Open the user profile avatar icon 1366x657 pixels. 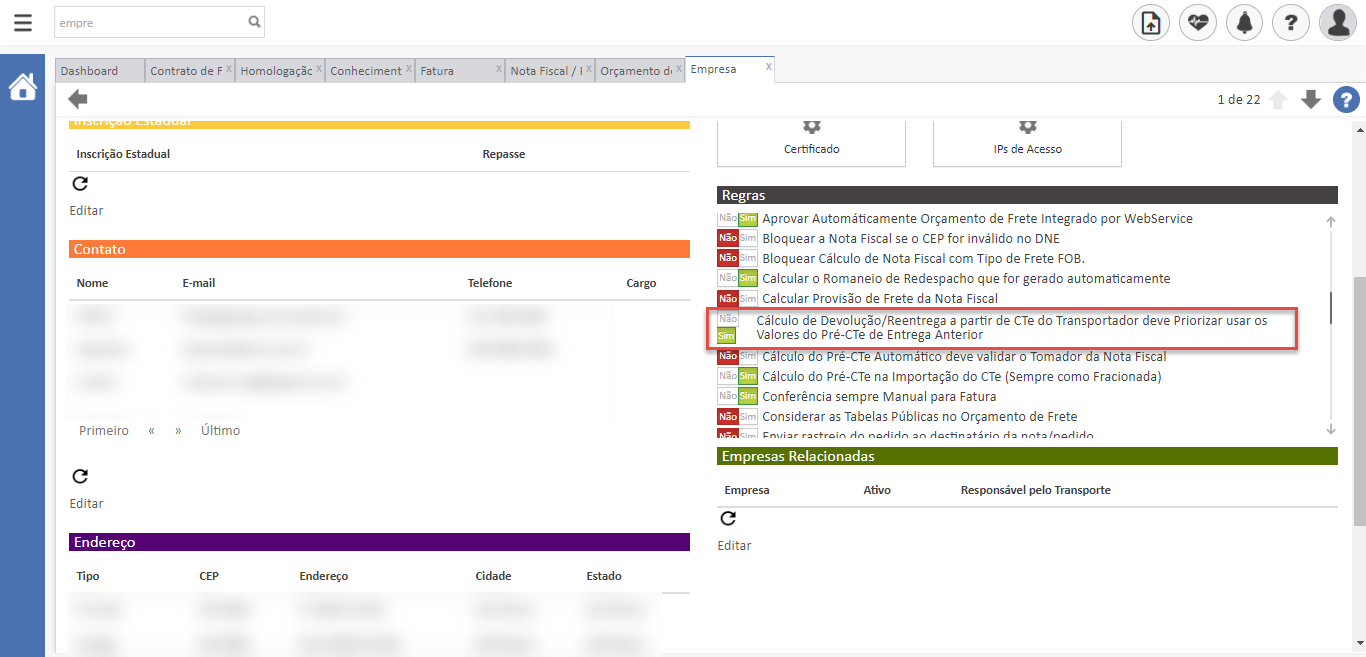pos(1337,22)
